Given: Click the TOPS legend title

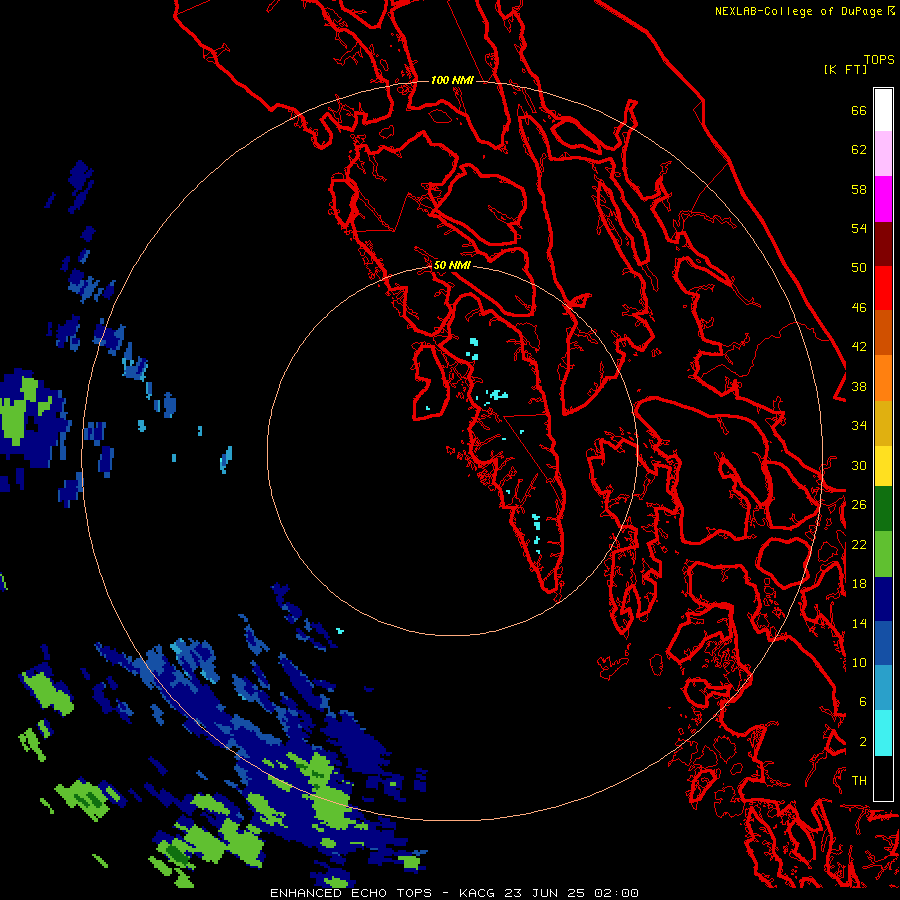Looking at the screenshot, I should click(879, 59).
